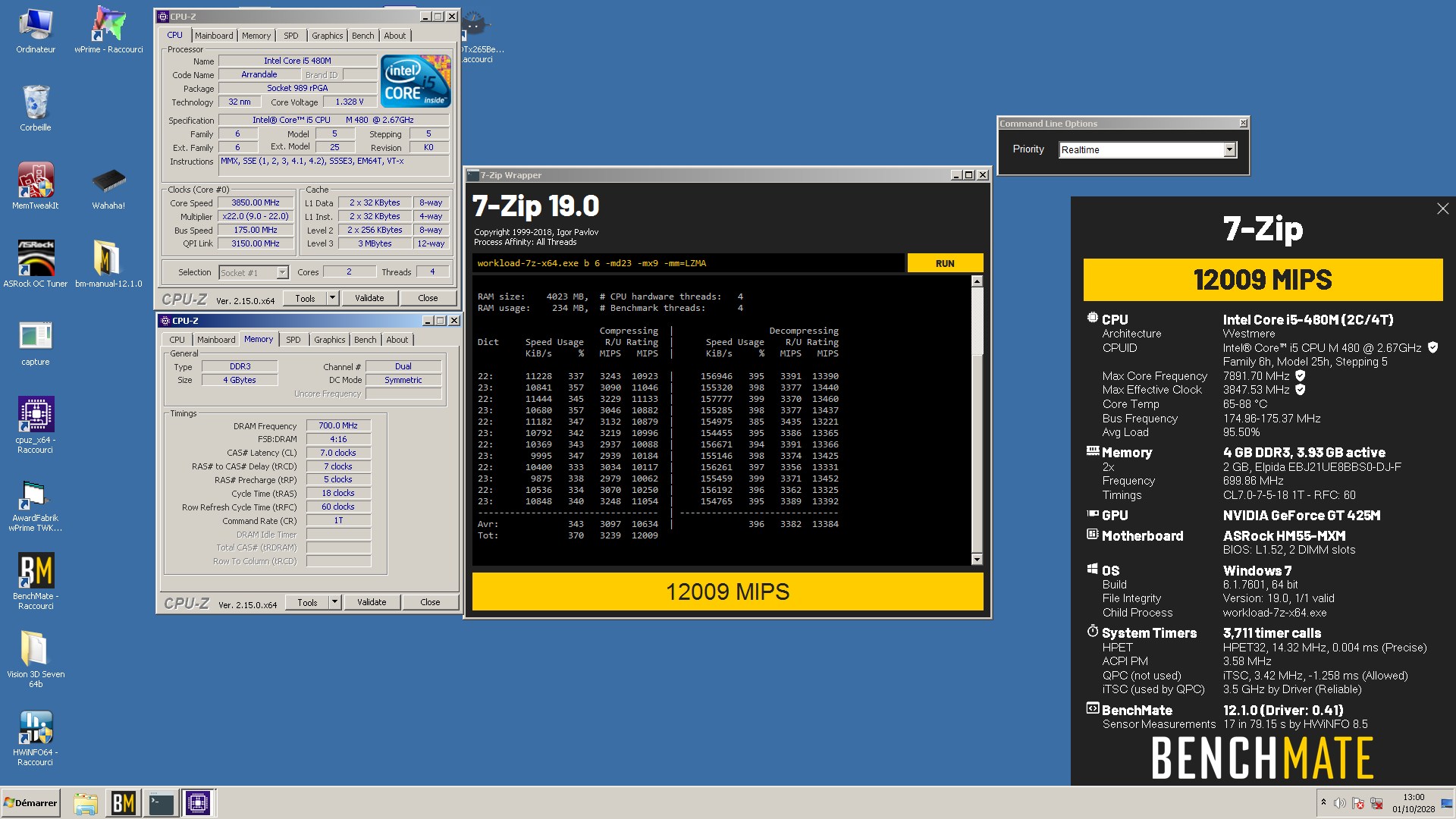The image size is (1456, 819).
Task: Open Mainboard tab in lower CPU-Z window
Action: tap(216, 340)
